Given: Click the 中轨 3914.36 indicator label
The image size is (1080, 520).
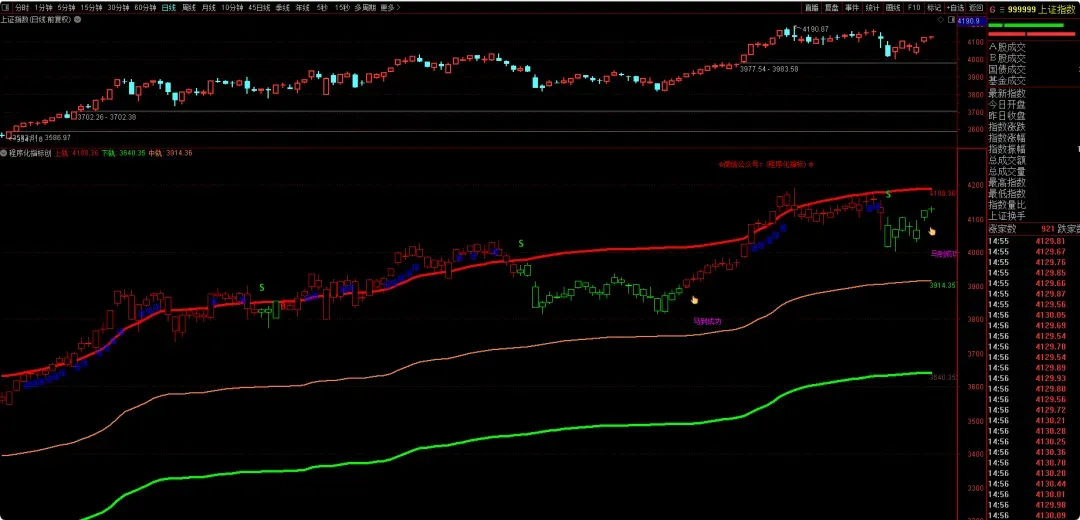Looking at the screenshot, I should pyautogui.click(x=170, y=153).
